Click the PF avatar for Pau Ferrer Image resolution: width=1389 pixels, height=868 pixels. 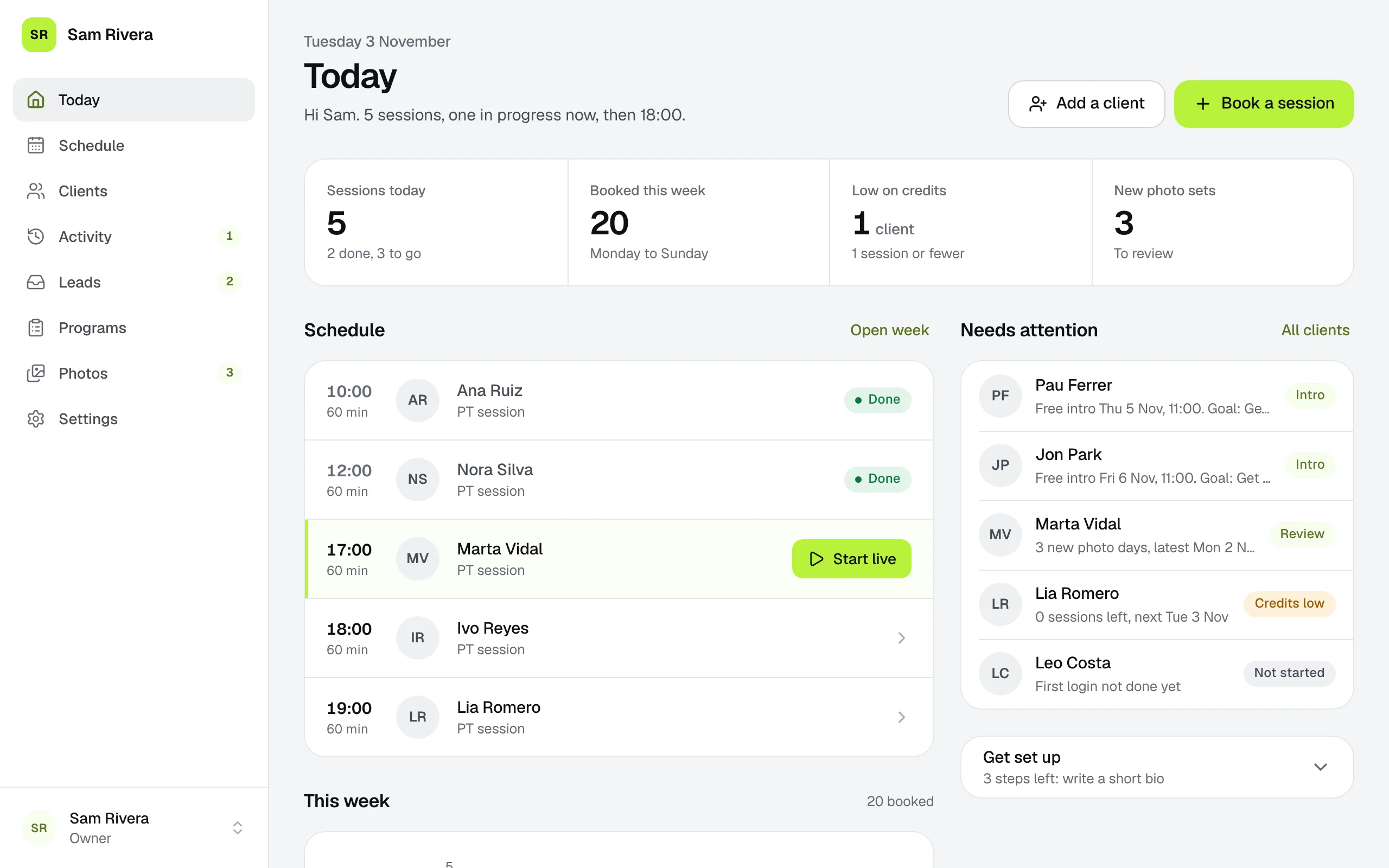1000,395
